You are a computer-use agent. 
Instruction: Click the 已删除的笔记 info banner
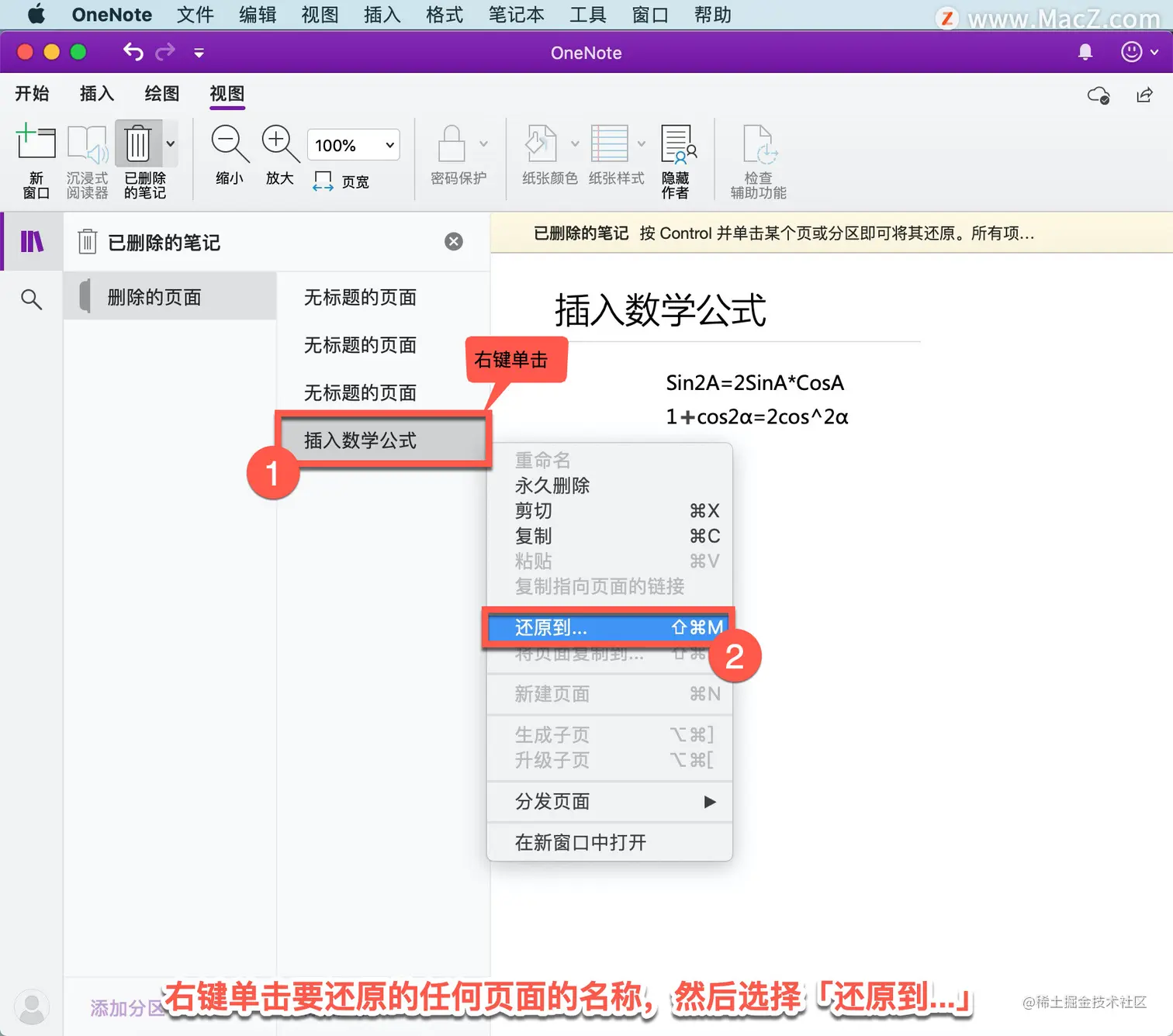click(x=832, y=233)
